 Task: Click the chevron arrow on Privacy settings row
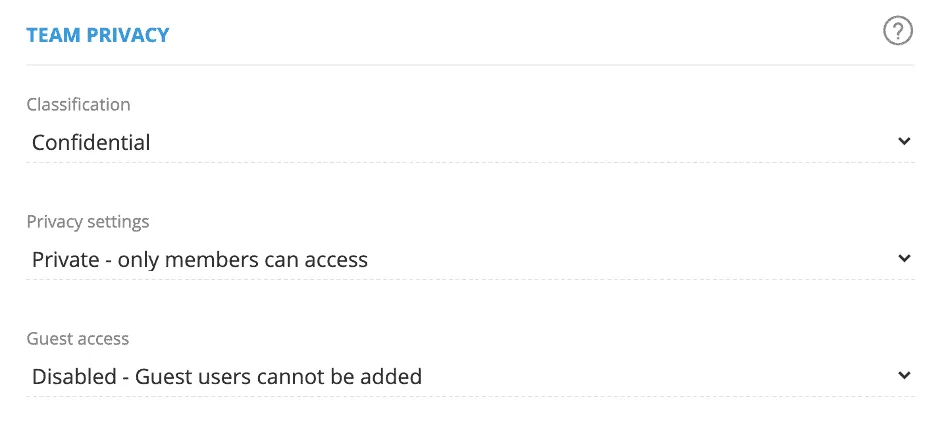tap(904, 259)
